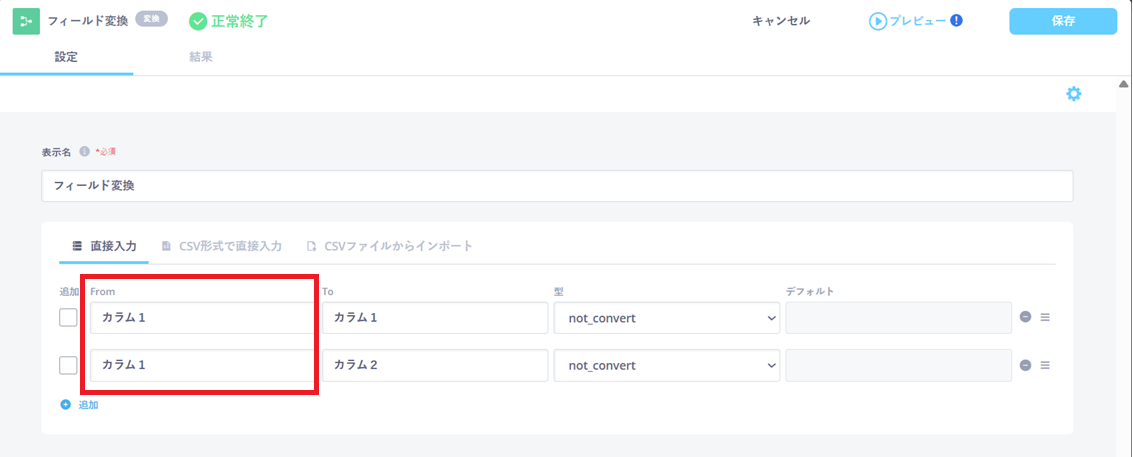The height and width of the screenshot is (457, 1133).
Task: Click the 保存 button
Action: tap(1062, 21)
